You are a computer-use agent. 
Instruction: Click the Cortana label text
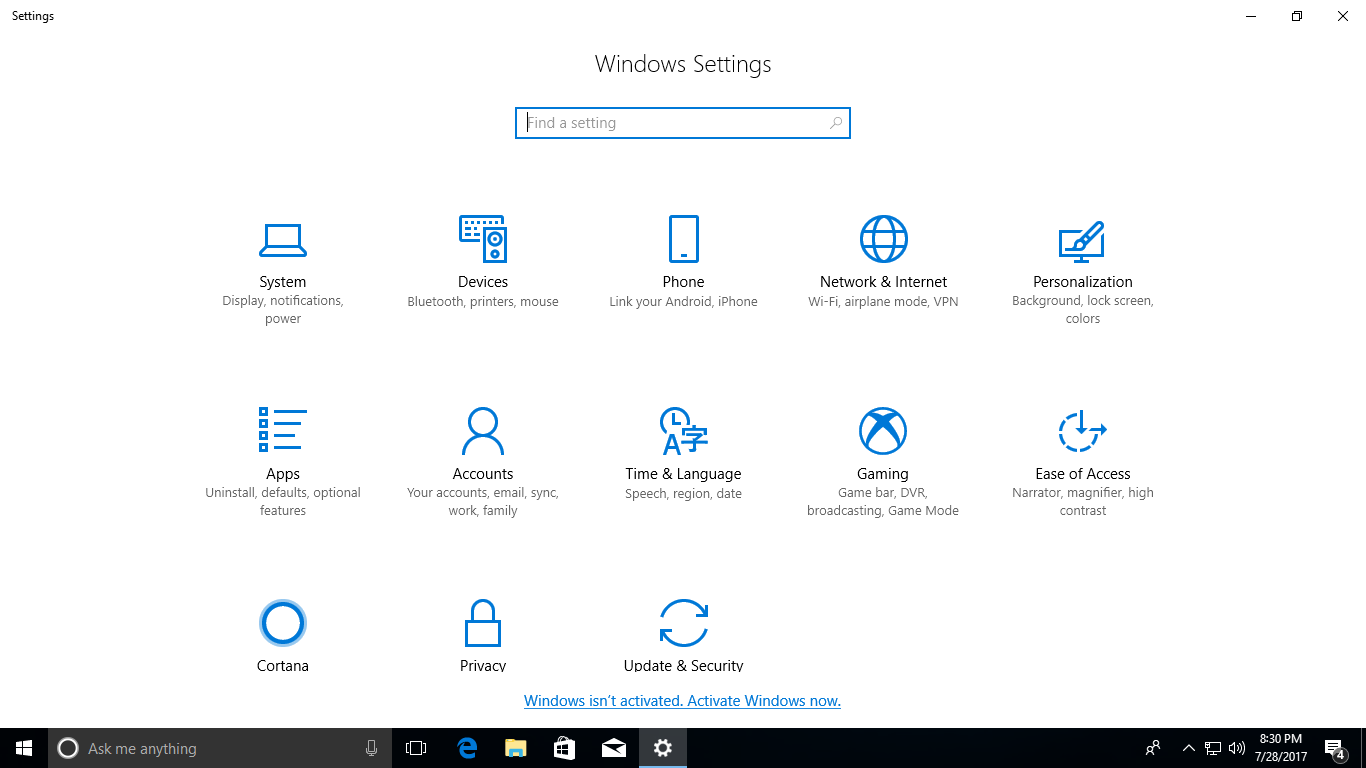pyautogui.click(x=283, y=665)
